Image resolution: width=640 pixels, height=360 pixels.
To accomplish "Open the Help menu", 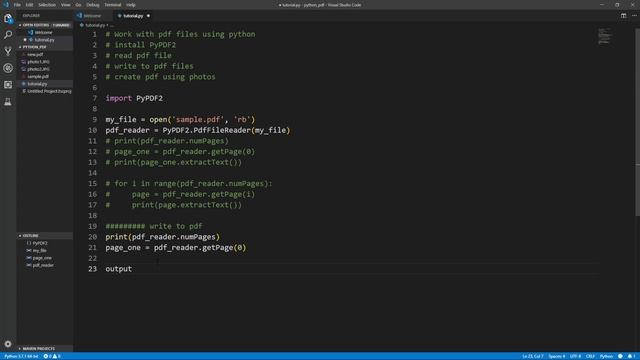I will pyautogui.click(x=131, y=5).
